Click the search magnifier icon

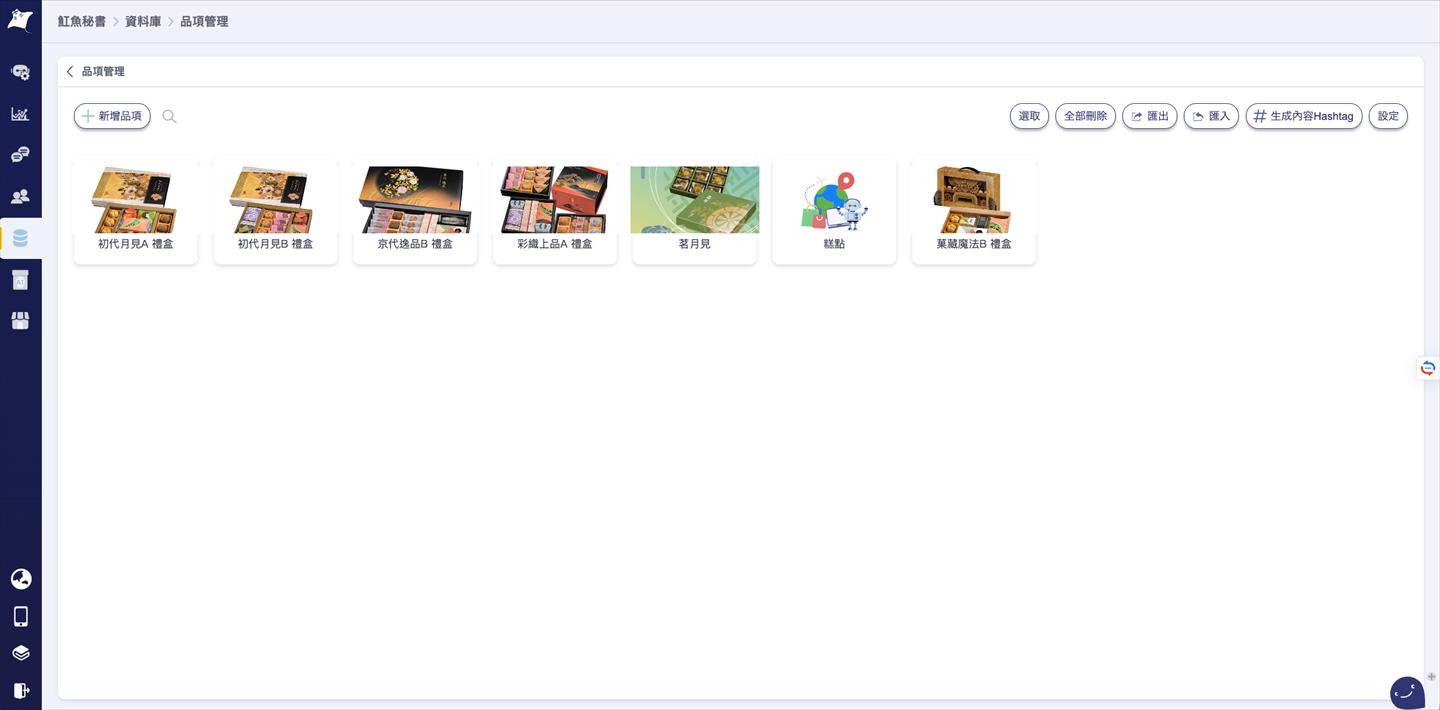click(169, 117)
